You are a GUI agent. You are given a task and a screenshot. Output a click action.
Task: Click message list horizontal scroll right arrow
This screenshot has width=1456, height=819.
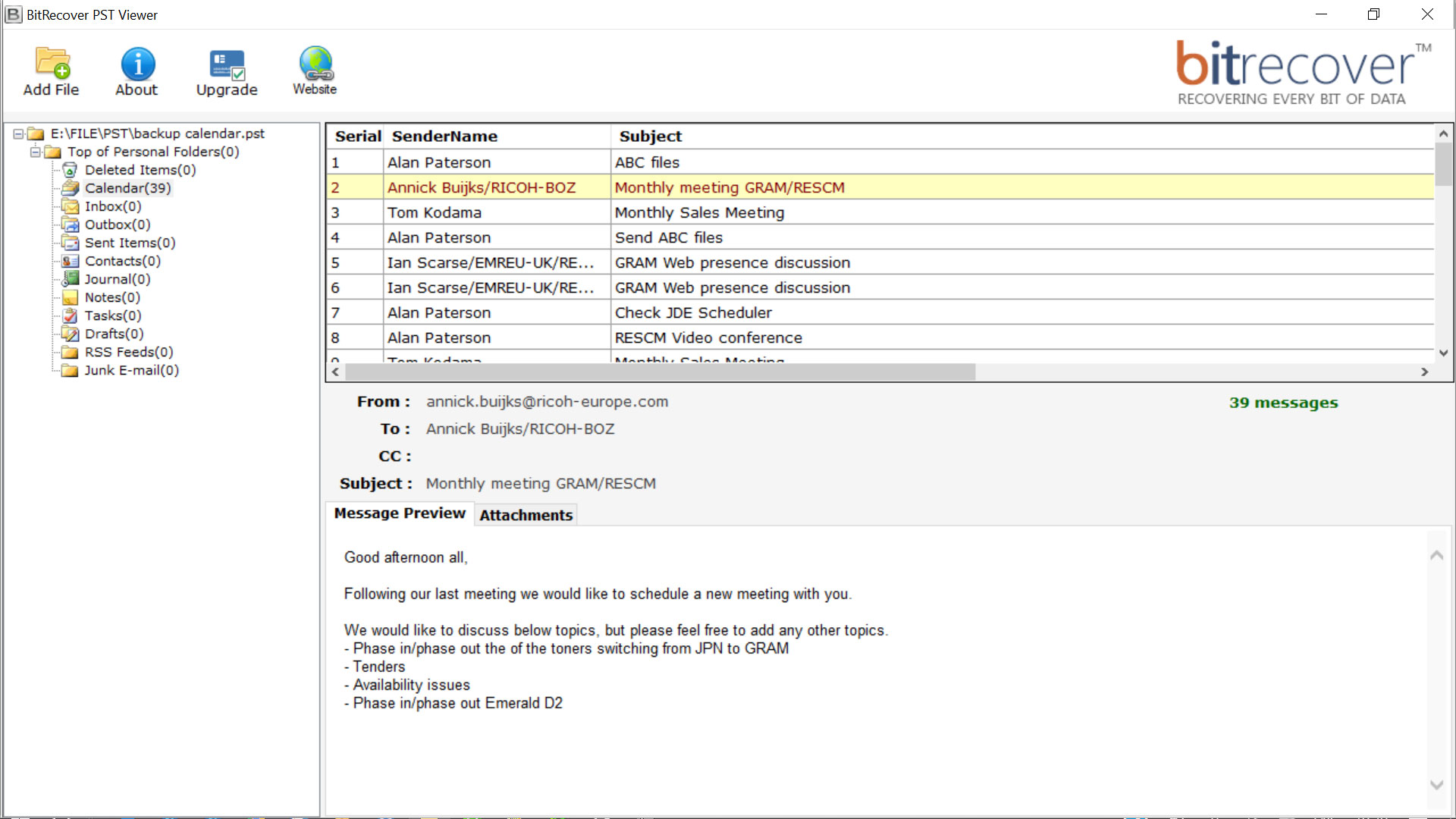point(1424,372)
